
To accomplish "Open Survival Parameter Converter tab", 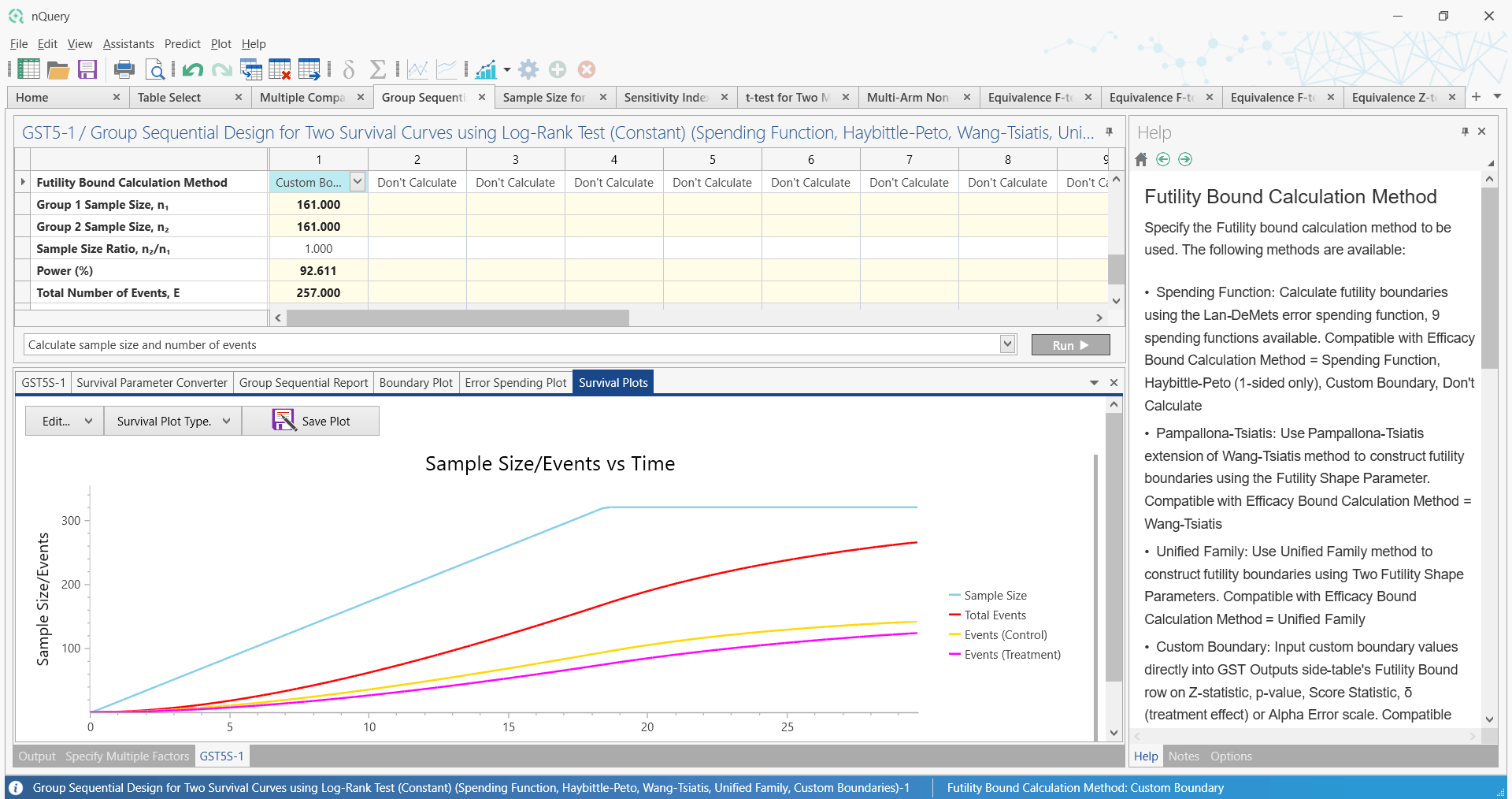I will (152, 382).
